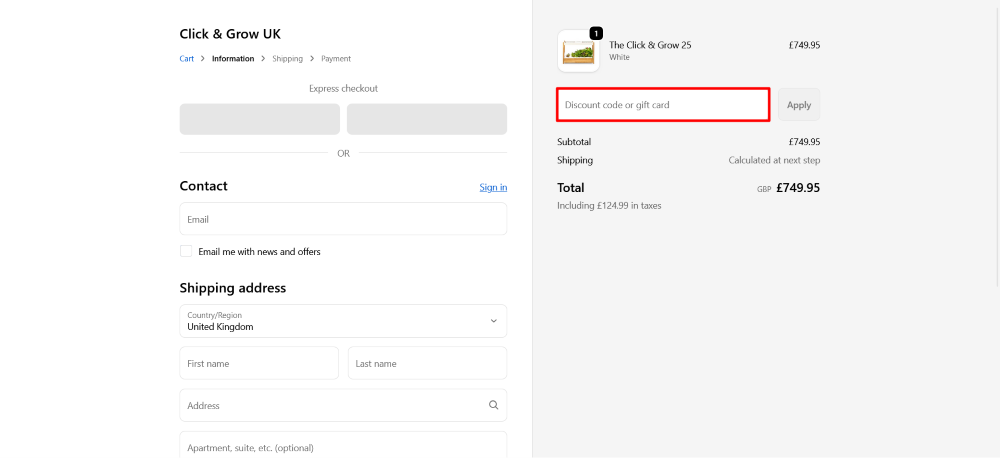This screenshot has width=1000, height=458.
Task: Click the Shipping address heading
Action: click(233, 288)
